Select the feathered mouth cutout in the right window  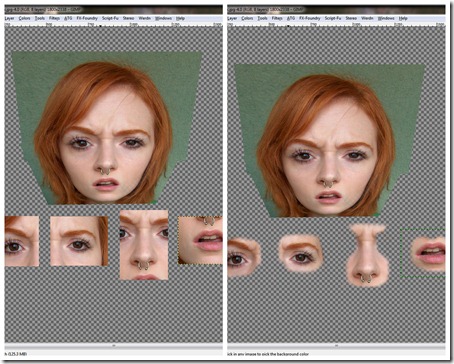(429, 253)
